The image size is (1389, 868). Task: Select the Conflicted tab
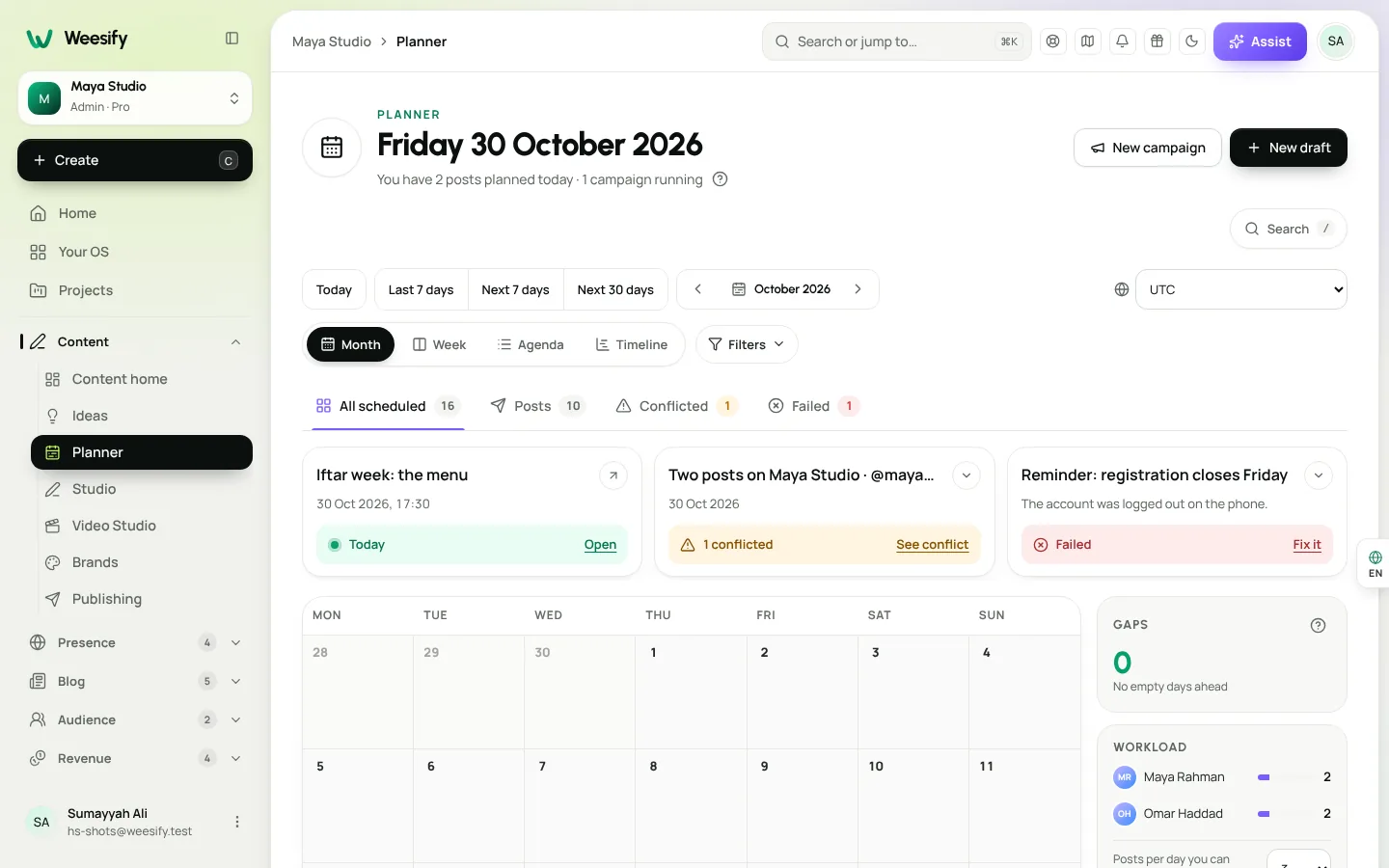click(x=676, y=406)
